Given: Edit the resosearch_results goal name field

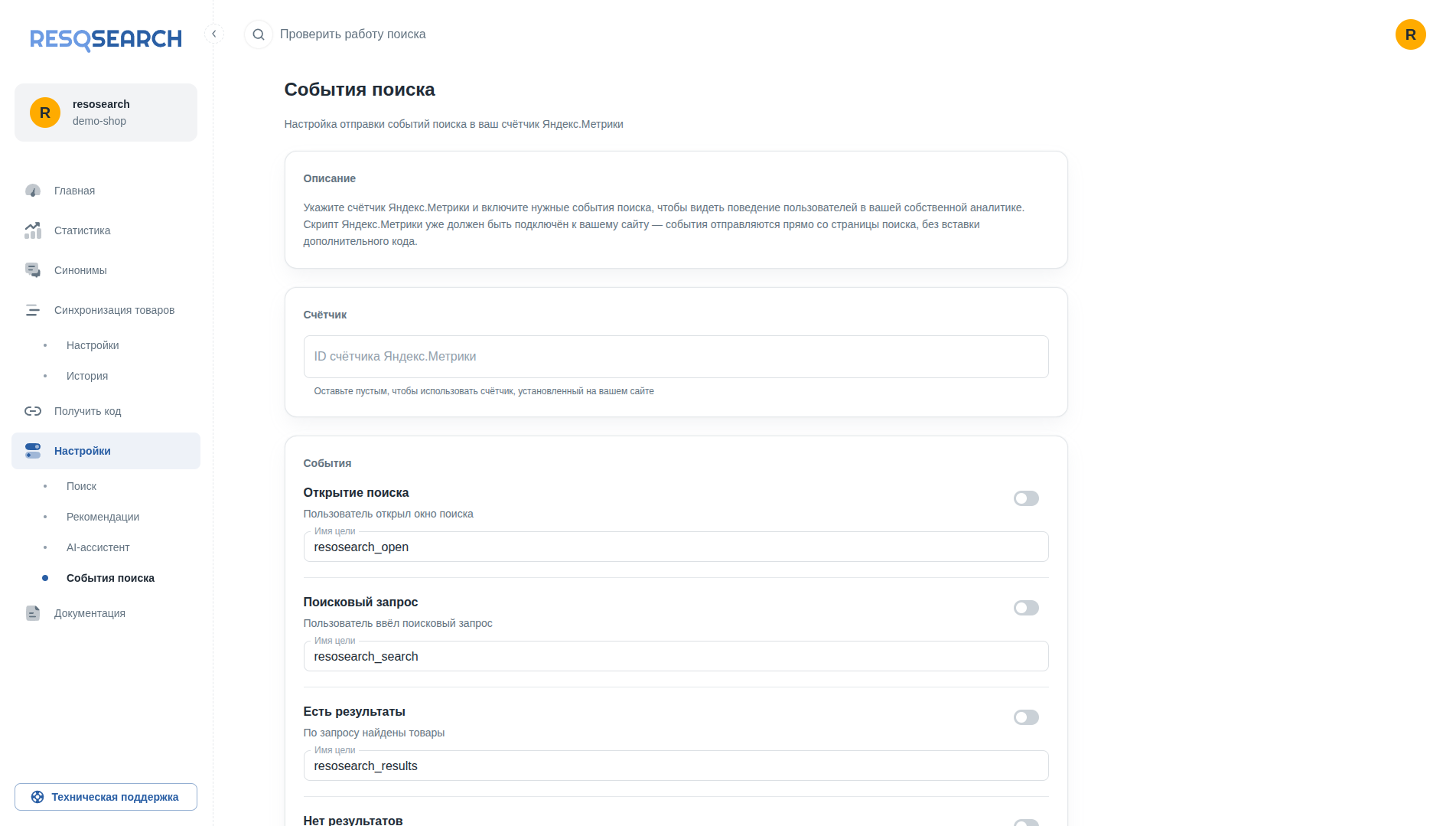Looking at the screenshot, I should pyautogui.click(x=676, y=766).
